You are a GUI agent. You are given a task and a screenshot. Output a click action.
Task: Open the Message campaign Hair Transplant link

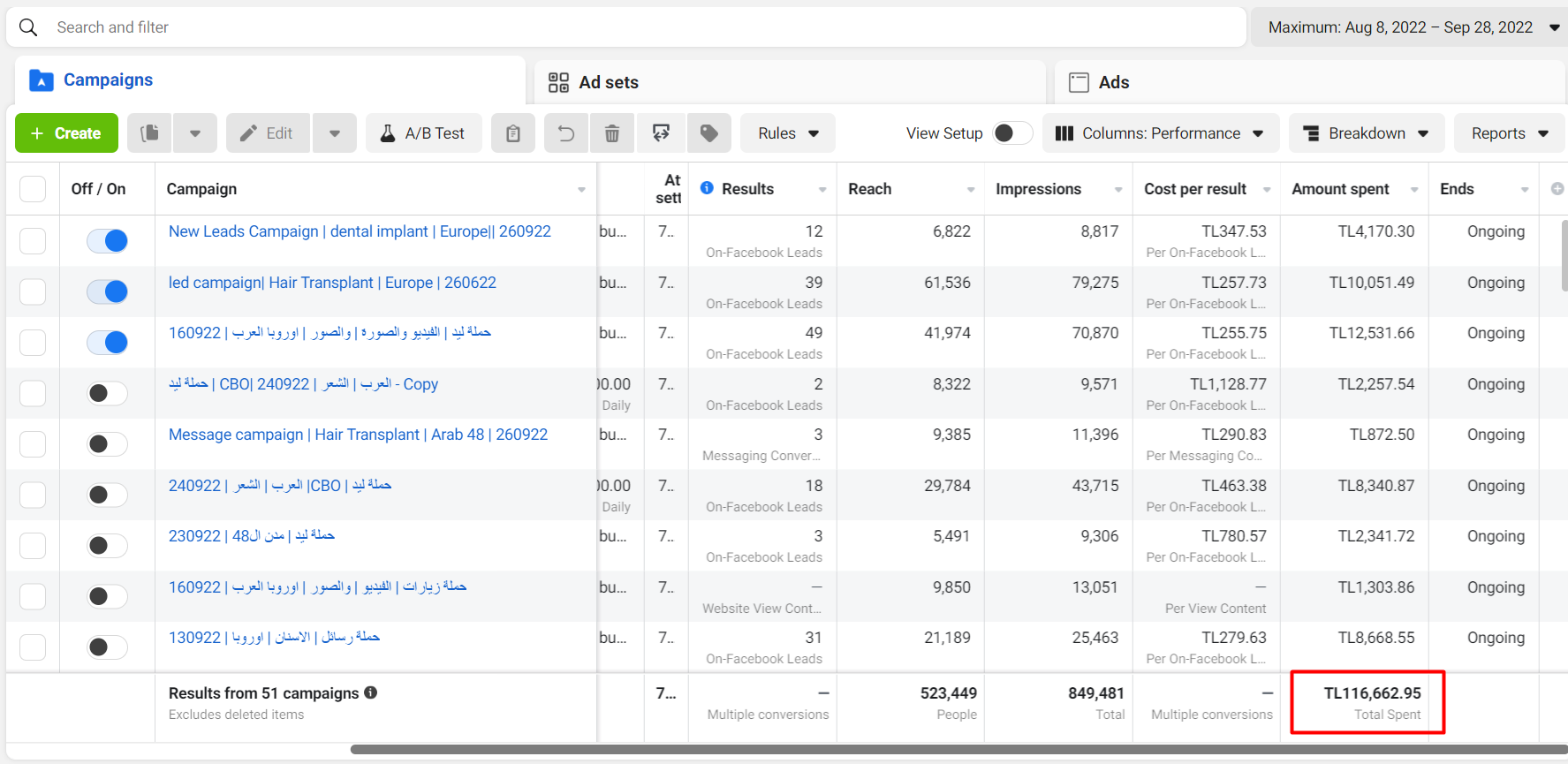pyautogui.click(x=358, y=435)
